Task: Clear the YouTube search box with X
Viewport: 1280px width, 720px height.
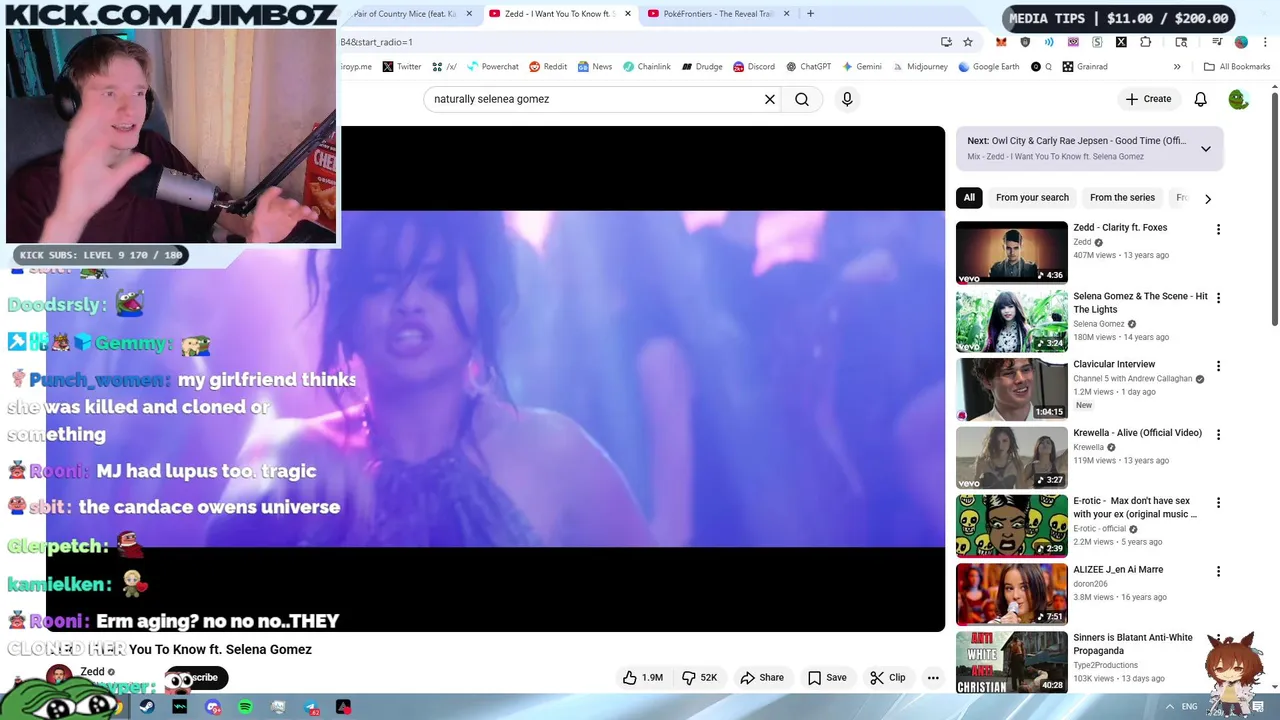Action: (x=770, y=99)
